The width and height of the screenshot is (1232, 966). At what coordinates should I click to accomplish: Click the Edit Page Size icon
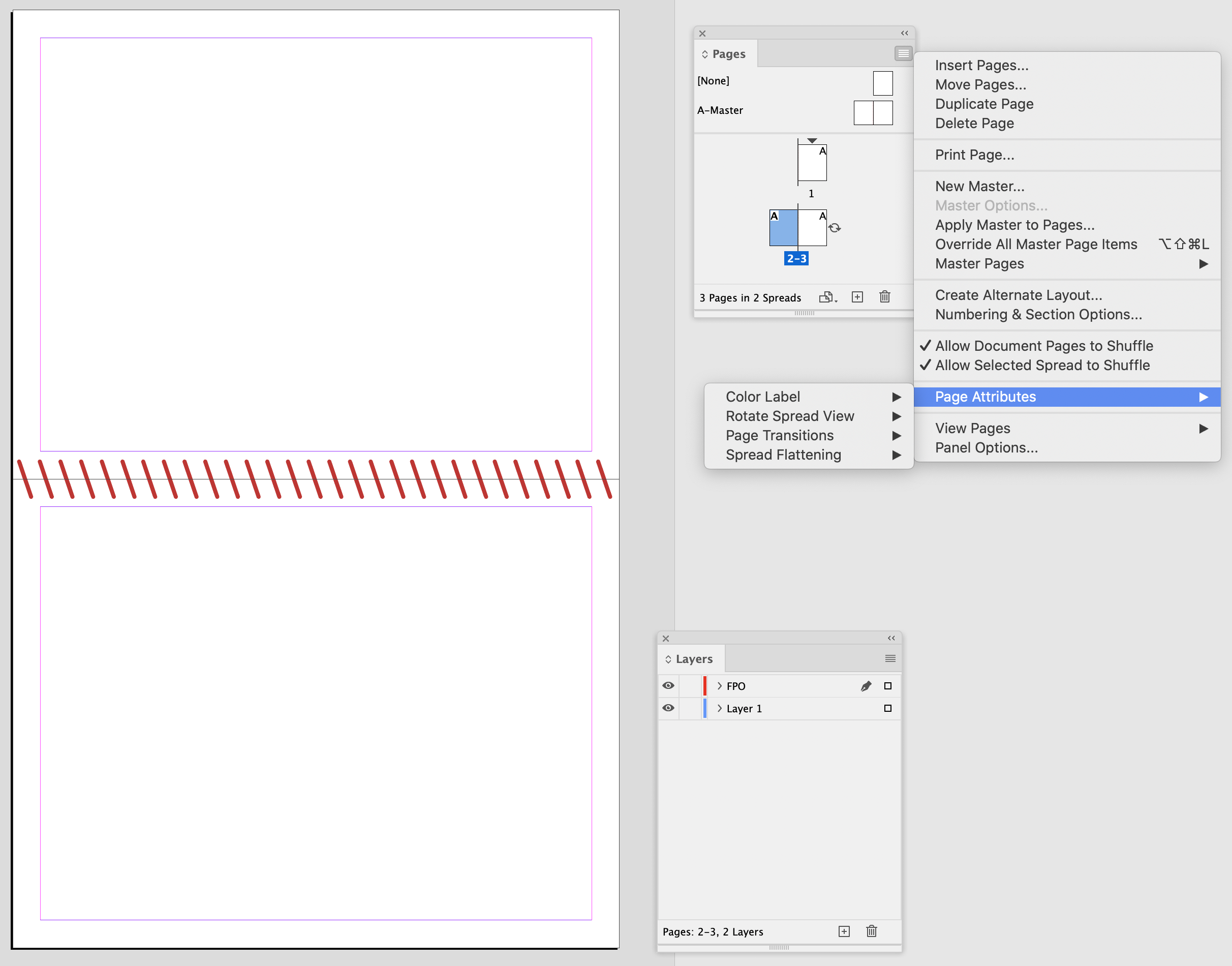point(828,296)
